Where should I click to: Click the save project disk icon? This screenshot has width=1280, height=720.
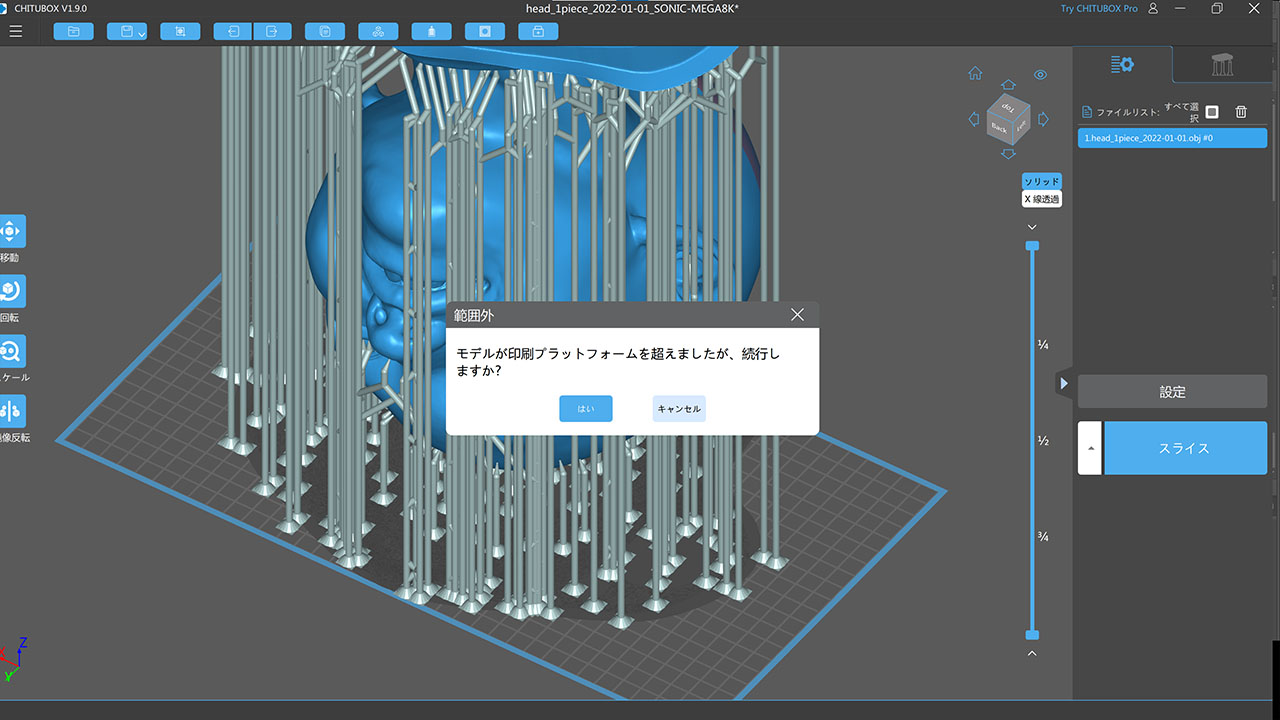coord(126,31)
